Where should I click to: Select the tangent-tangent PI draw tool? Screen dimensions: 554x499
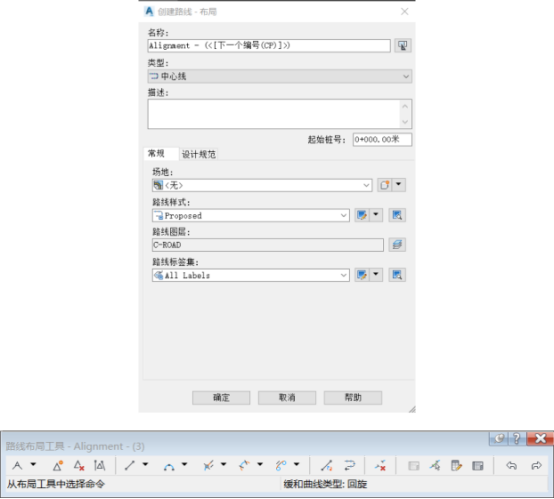click(x=17, y=465)
